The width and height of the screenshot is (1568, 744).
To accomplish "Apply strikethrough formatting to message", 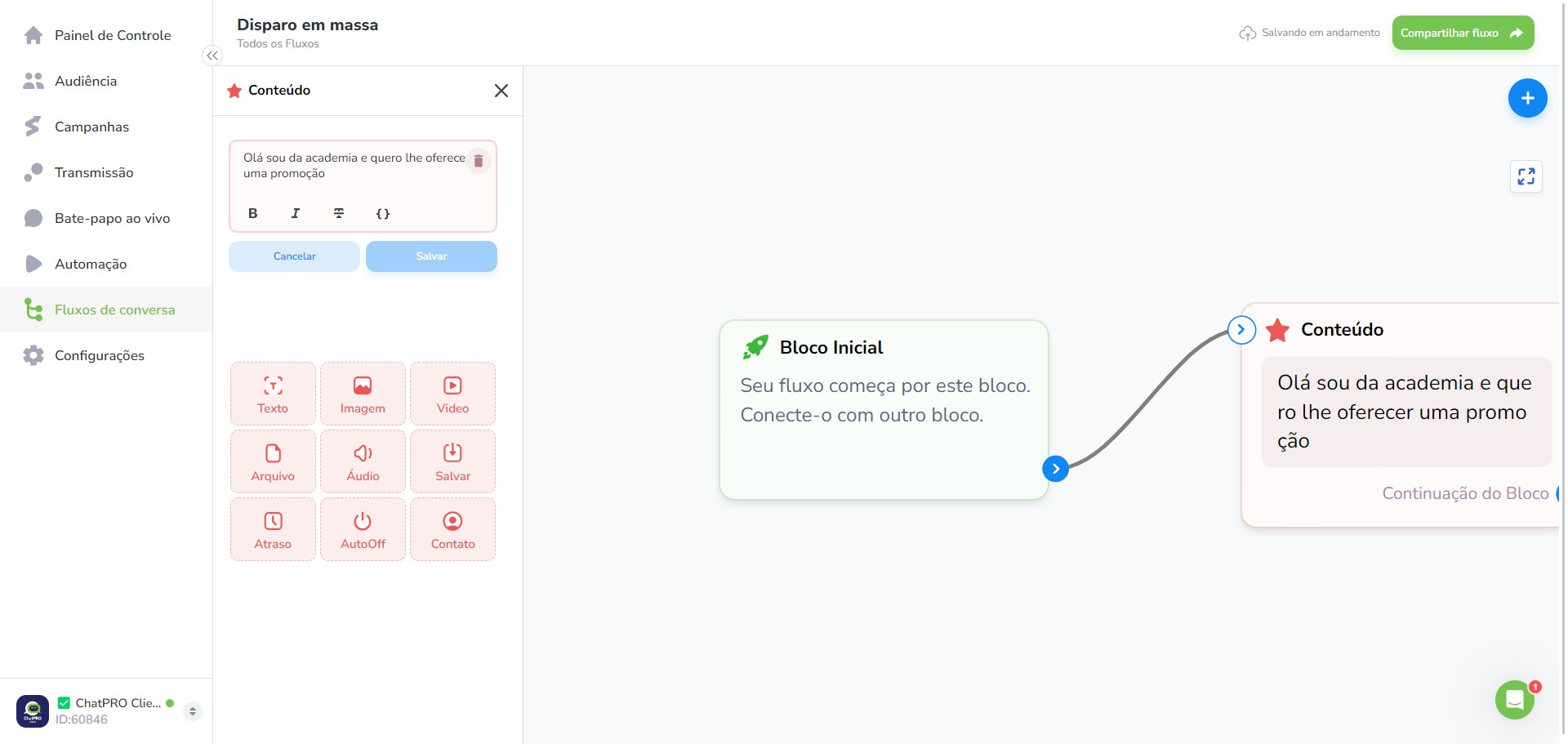I will 339,213.
